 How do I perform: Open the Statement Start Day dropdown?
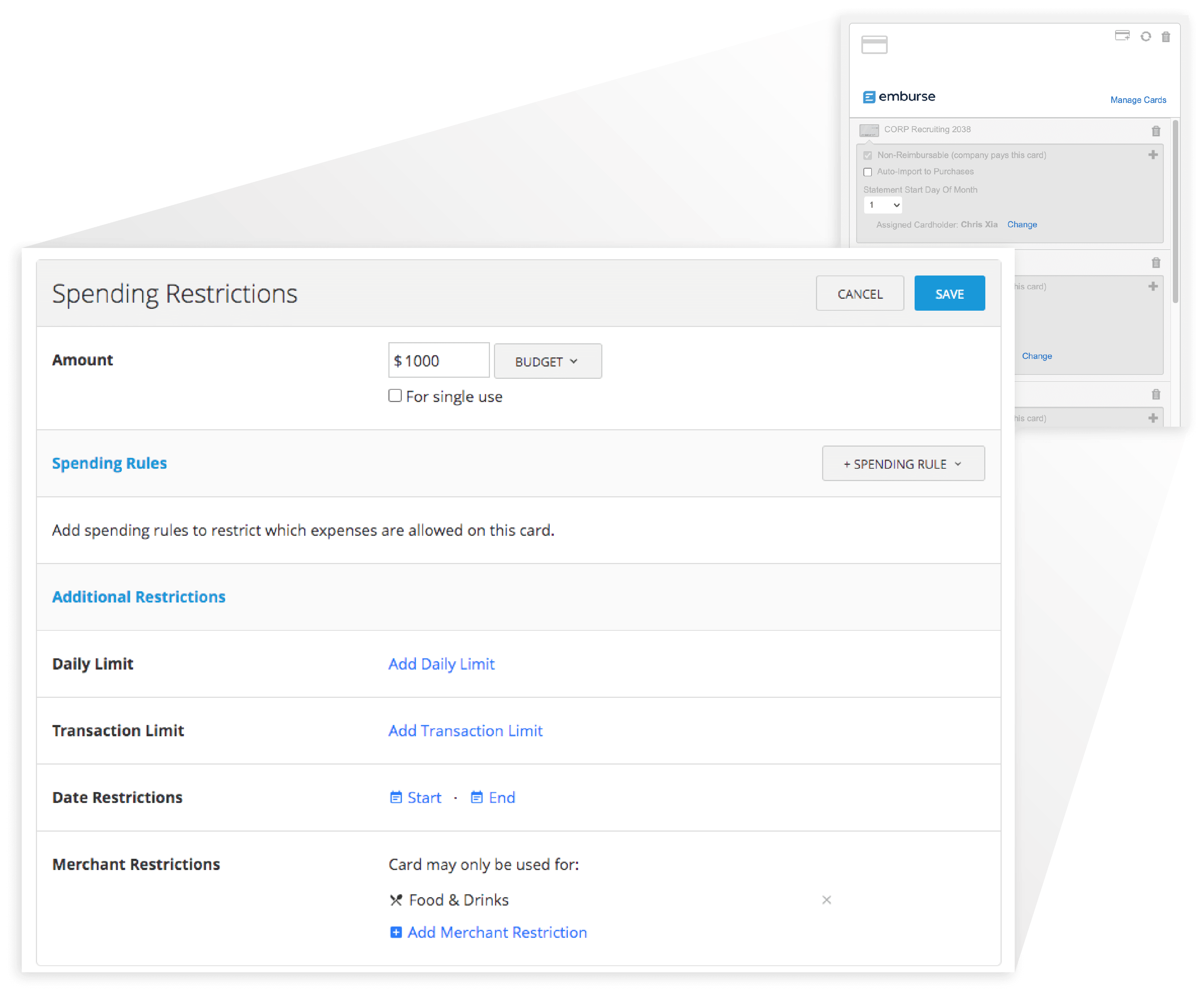pyautogui.click(x=883, y=205)
